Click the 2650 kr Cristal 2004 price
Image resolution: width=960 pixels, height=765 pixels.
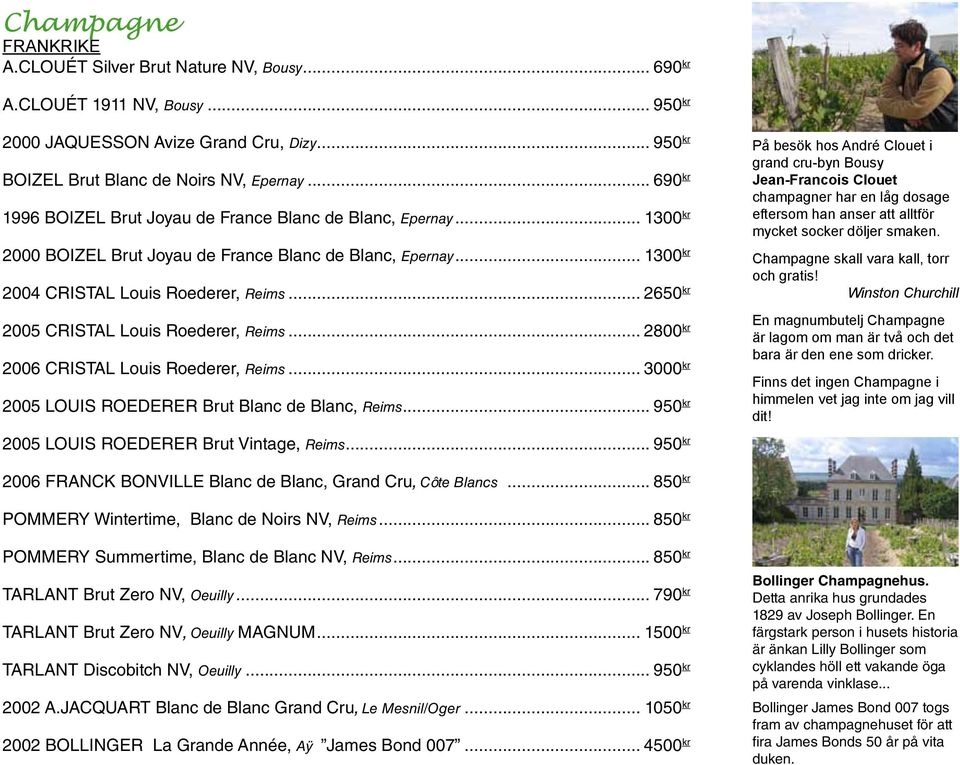(667, 293)
